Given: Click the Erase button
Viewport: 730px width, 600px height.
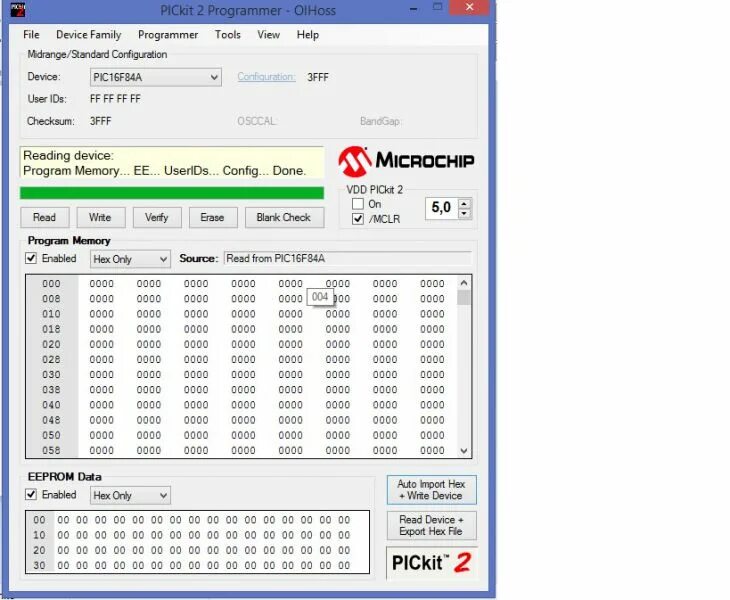Looking at the screenshot, I should 213,217.
